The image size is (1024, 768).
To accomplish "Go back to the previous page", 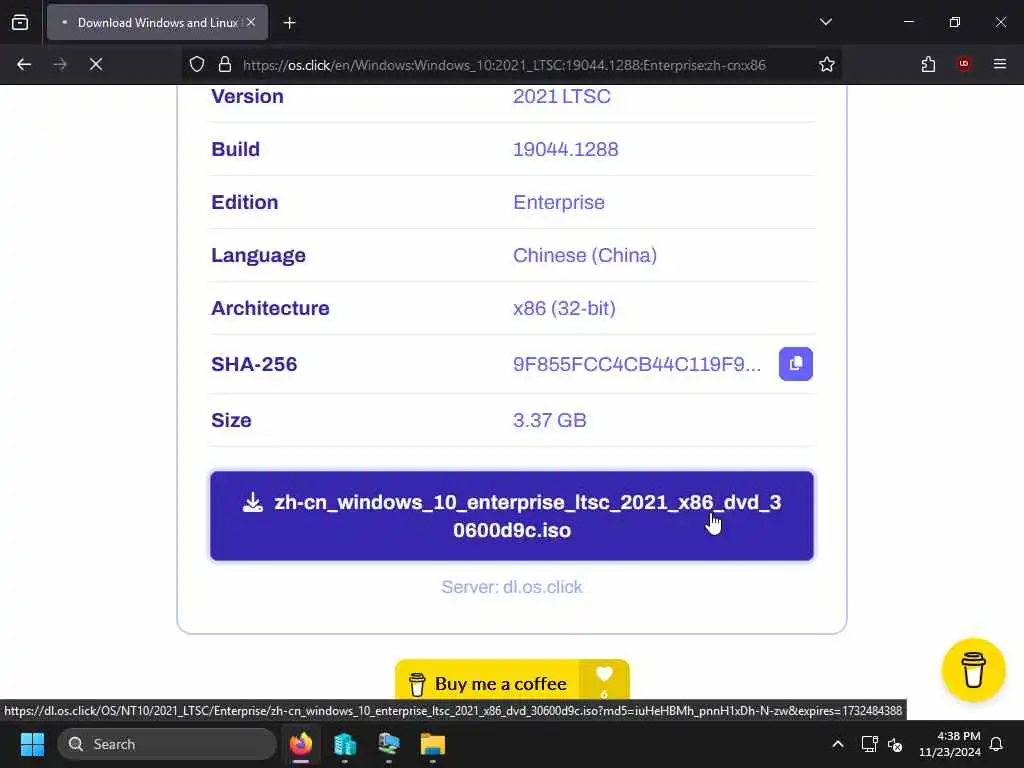I will point(24,64).
